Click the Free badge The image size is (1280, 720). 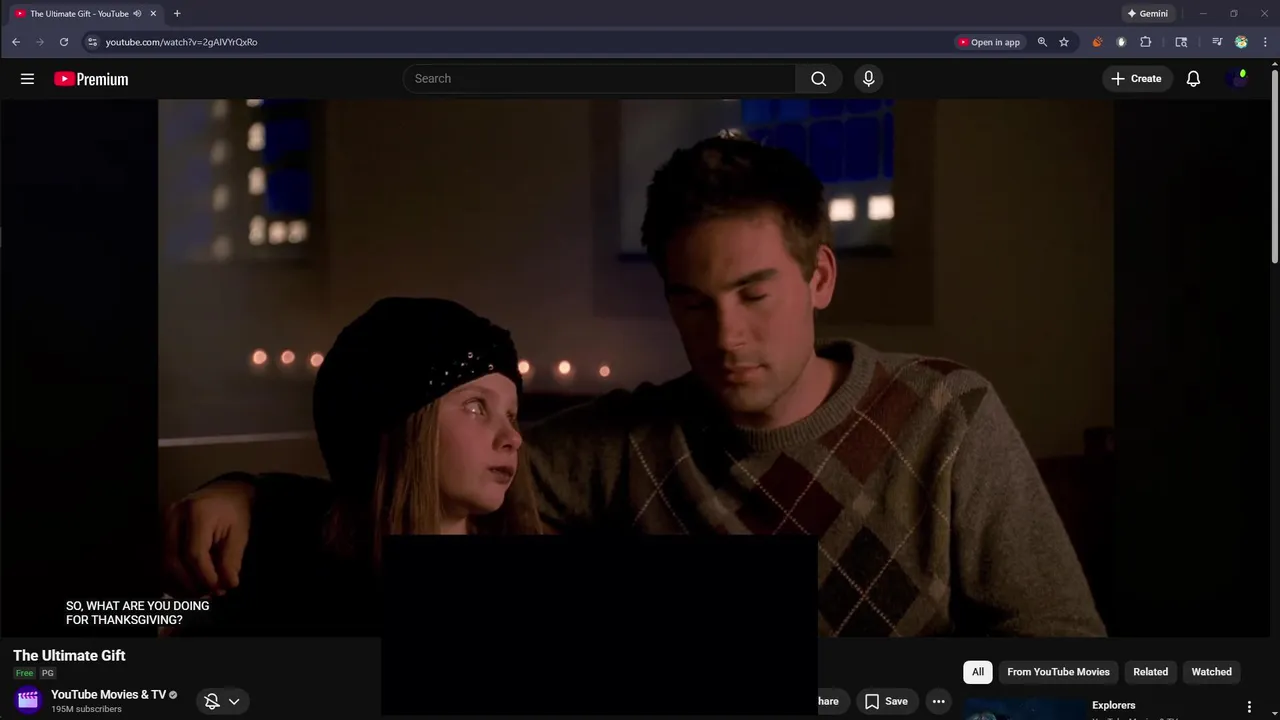pyautogui.click(x=24, y=674)
